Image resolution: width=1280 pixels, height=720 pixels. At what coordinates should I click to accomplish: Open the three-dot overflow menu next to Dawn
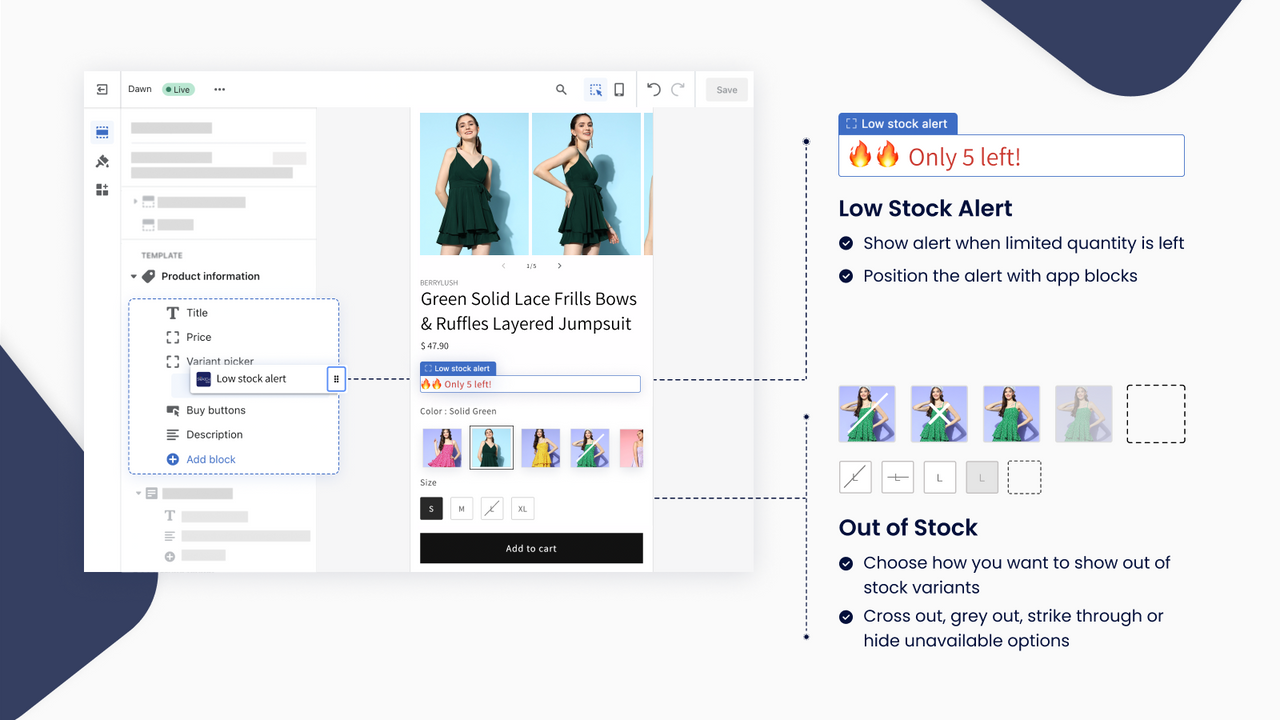click(x=220, y=89)
